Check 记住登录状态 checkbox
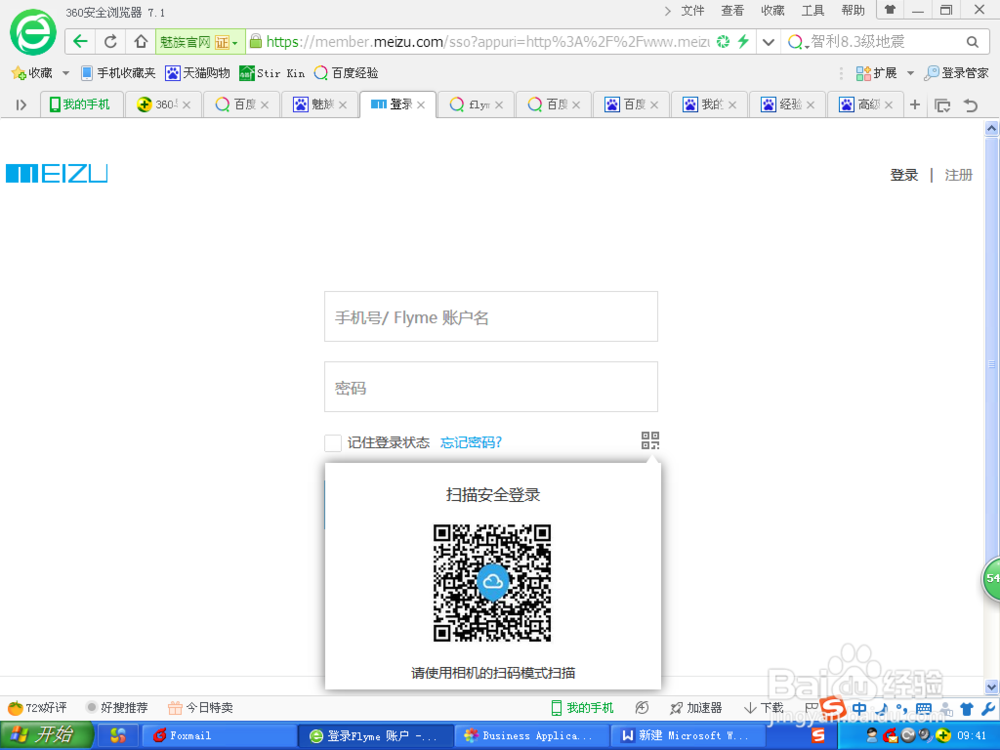 point(333,443)
